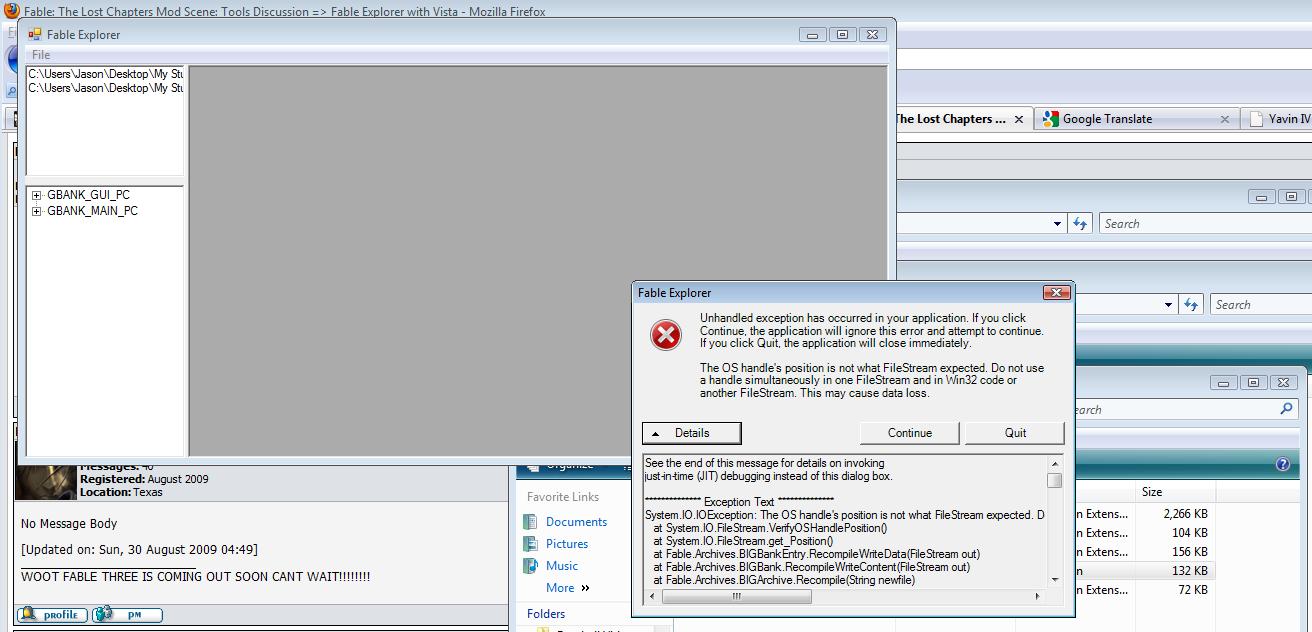The width and height of the screenshot is (1312, 632).
Task: Click the refresh arrows icon beside the address bar
Action: (1080, 224)
